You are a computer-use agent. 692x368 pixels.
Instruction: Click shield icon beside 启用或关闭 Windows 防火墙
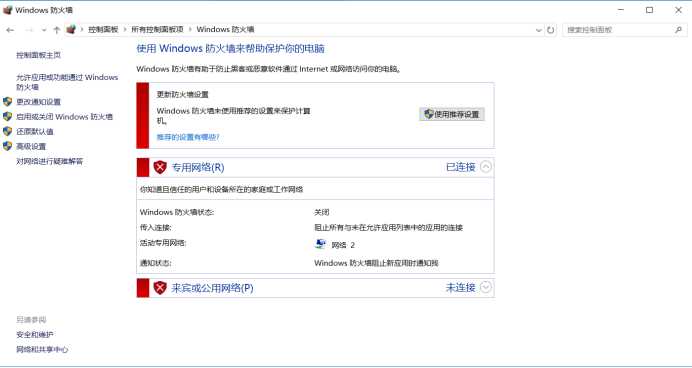(x=8, y=116)
